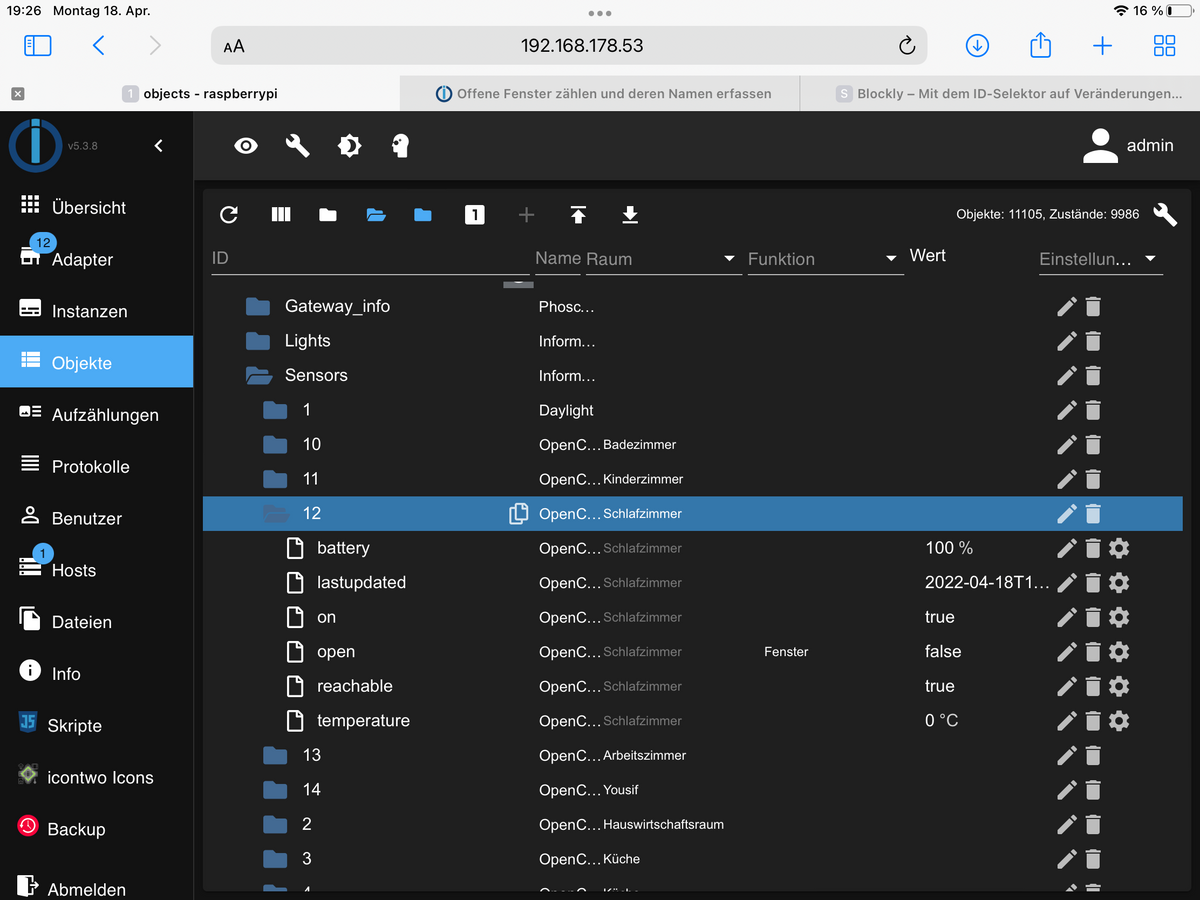Click the download objects arrow icon

630,214
